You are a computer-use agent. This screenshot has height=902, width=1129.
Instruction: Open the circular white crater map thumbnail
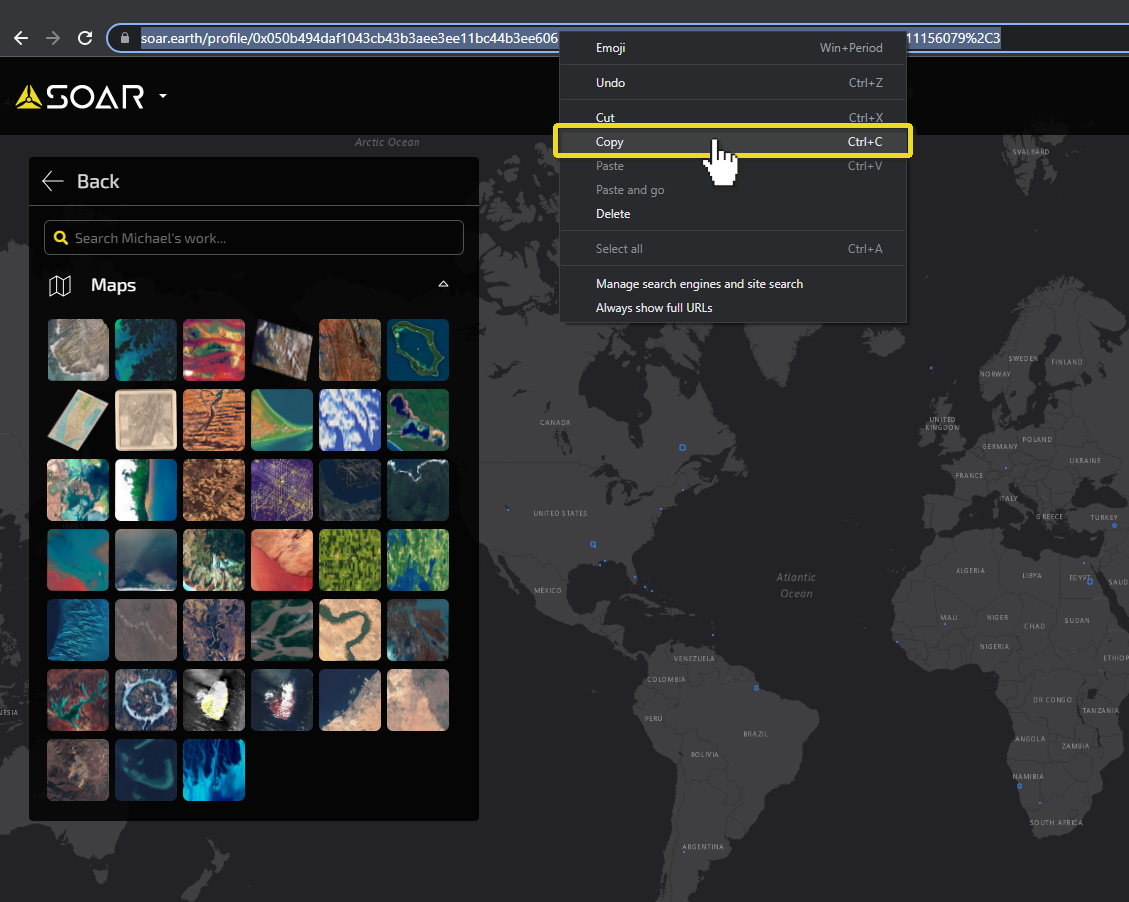[146, 700]
